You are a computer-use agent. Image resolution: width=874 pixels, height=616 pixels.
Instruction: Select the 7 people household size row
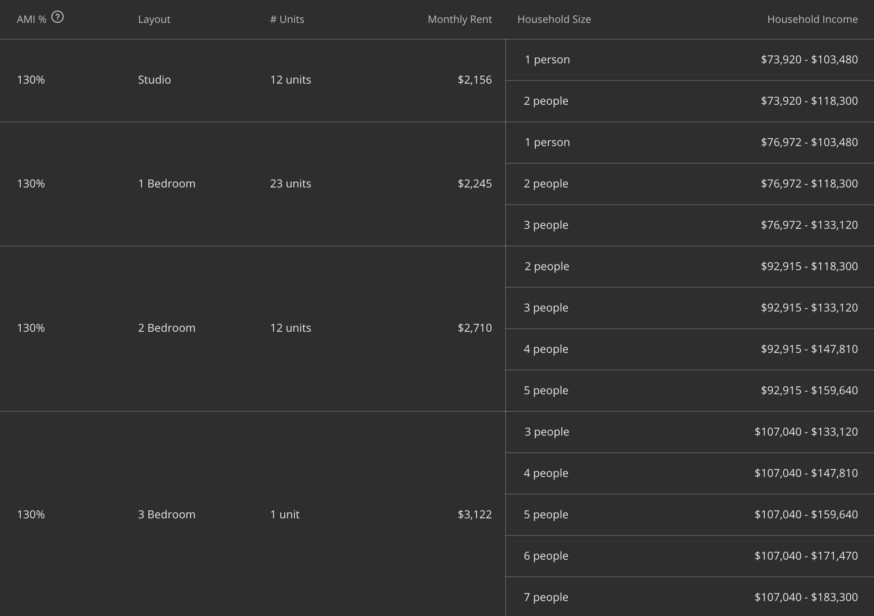(x=546, y=598)
